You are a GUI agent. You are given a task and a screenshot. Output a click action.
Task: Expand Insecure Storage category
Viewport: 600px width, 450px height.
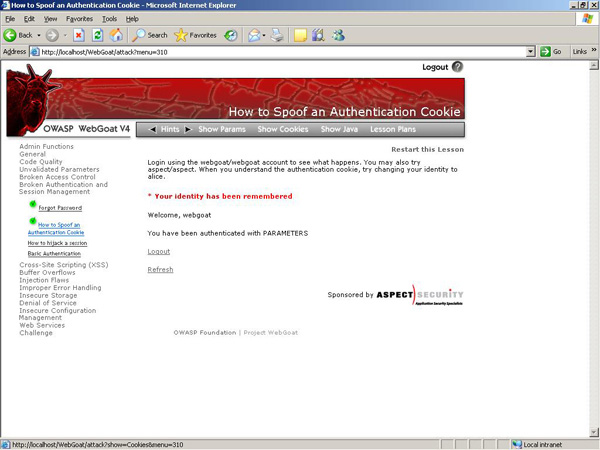click(x=48, y=295)
